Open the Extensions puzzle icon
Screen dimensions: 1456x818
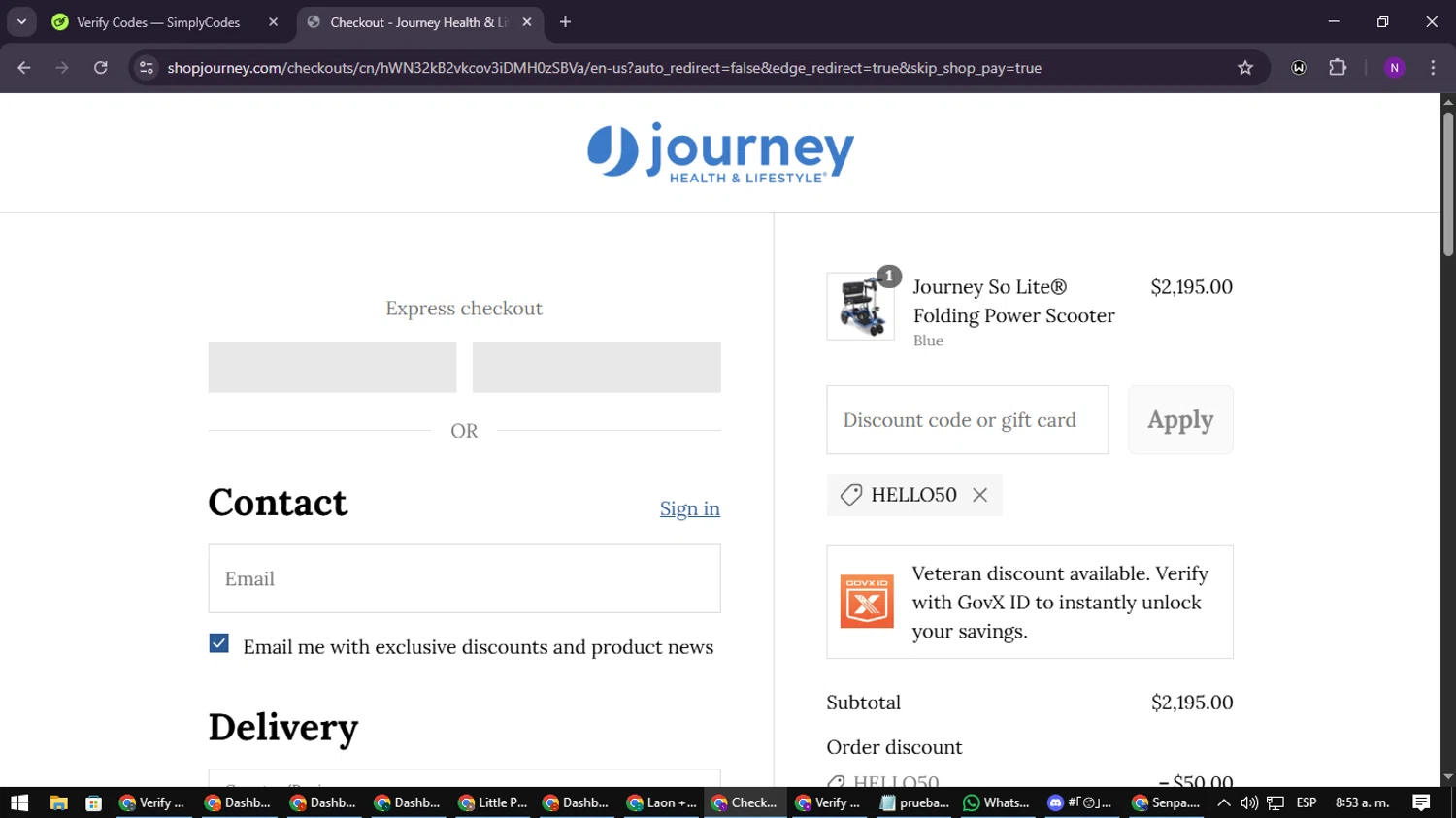1338,68
